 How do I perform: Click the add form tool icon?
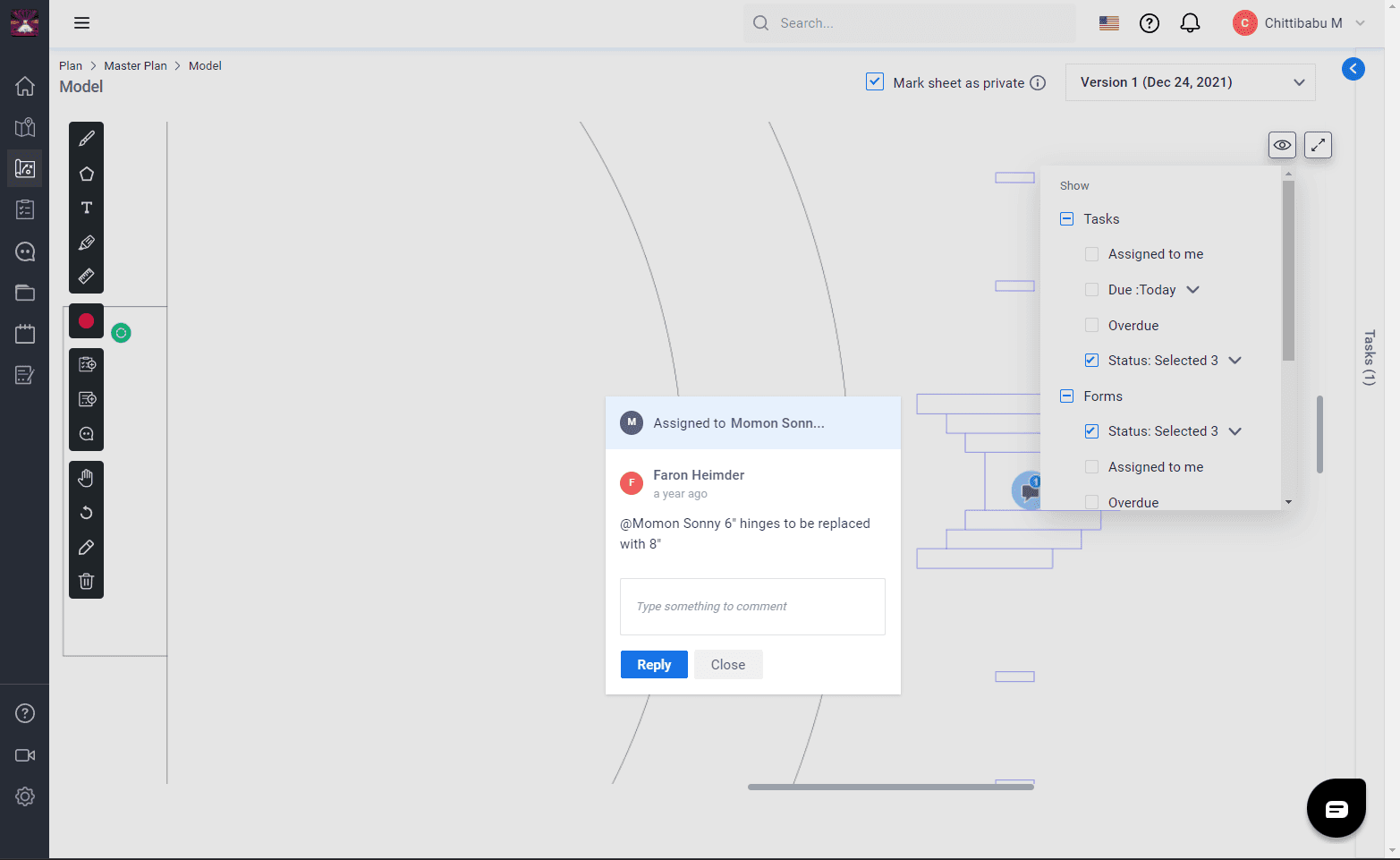tap(87, 399)
